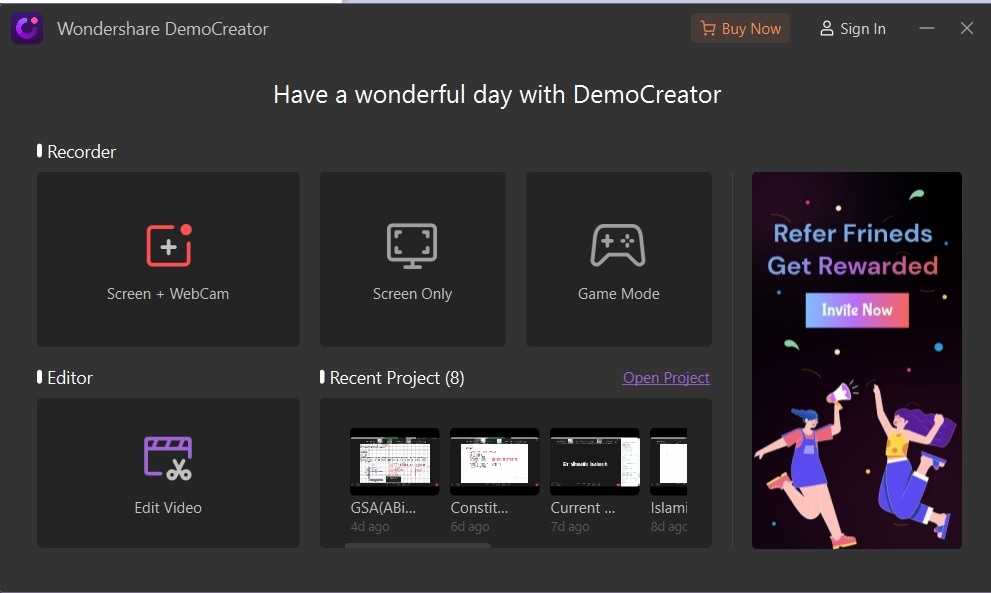Click the 'Recent Project (8)' heading

397,377
